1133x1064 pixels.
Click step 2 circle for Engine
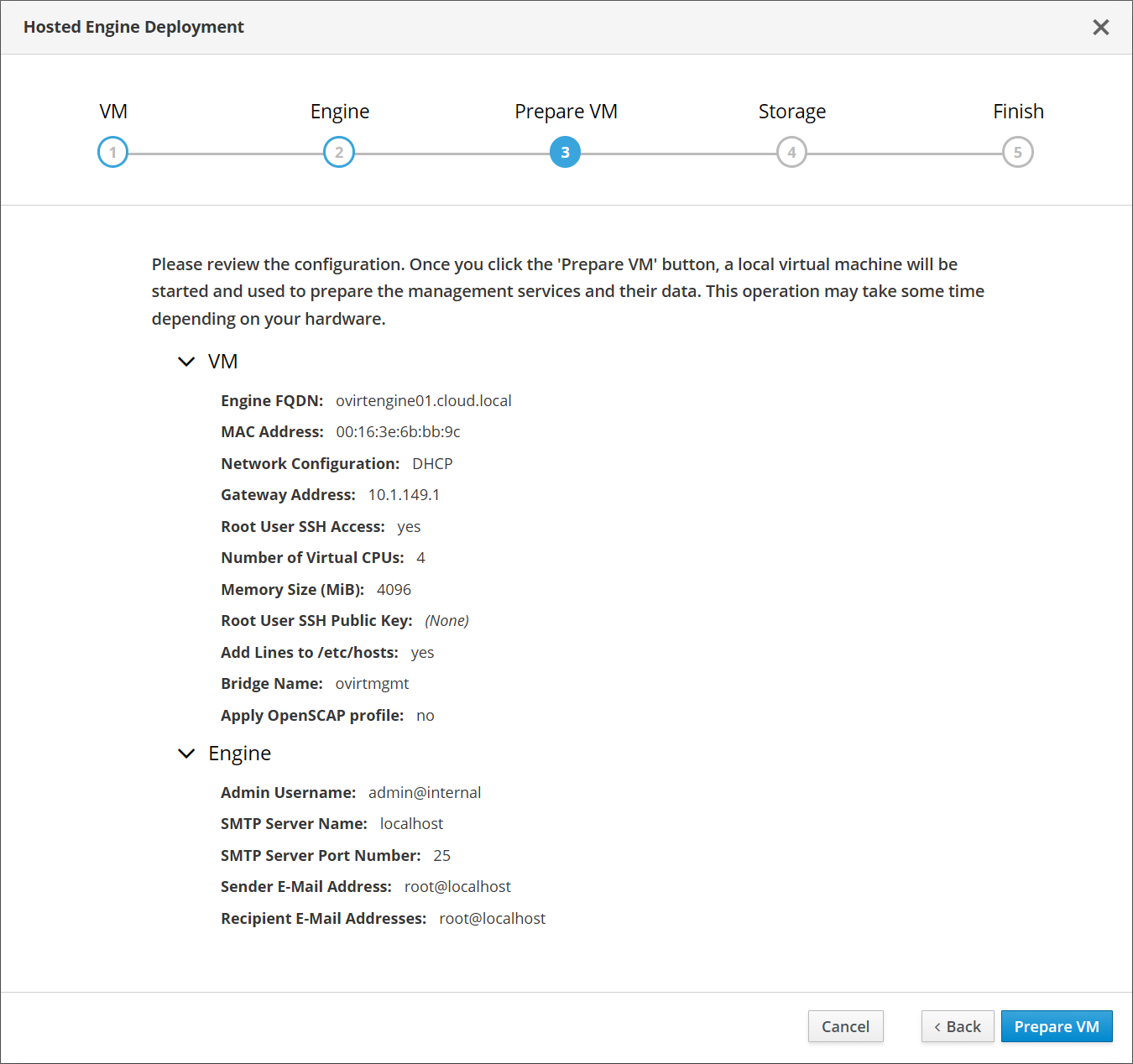(x=339, y=153)
